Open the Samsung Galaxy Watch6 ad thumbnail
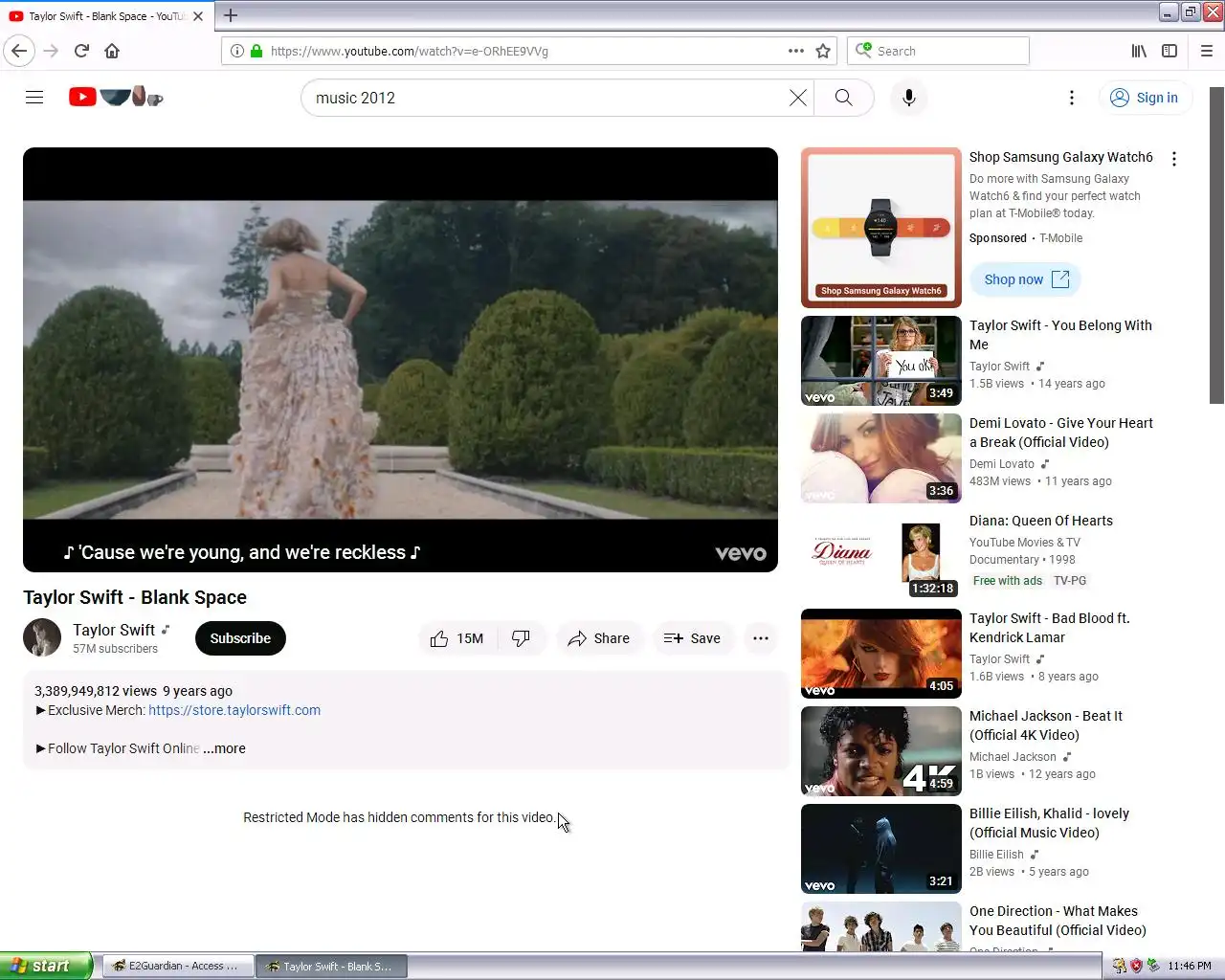Image resolution: width=1225 pixels, height=980 pixels. 881,228
